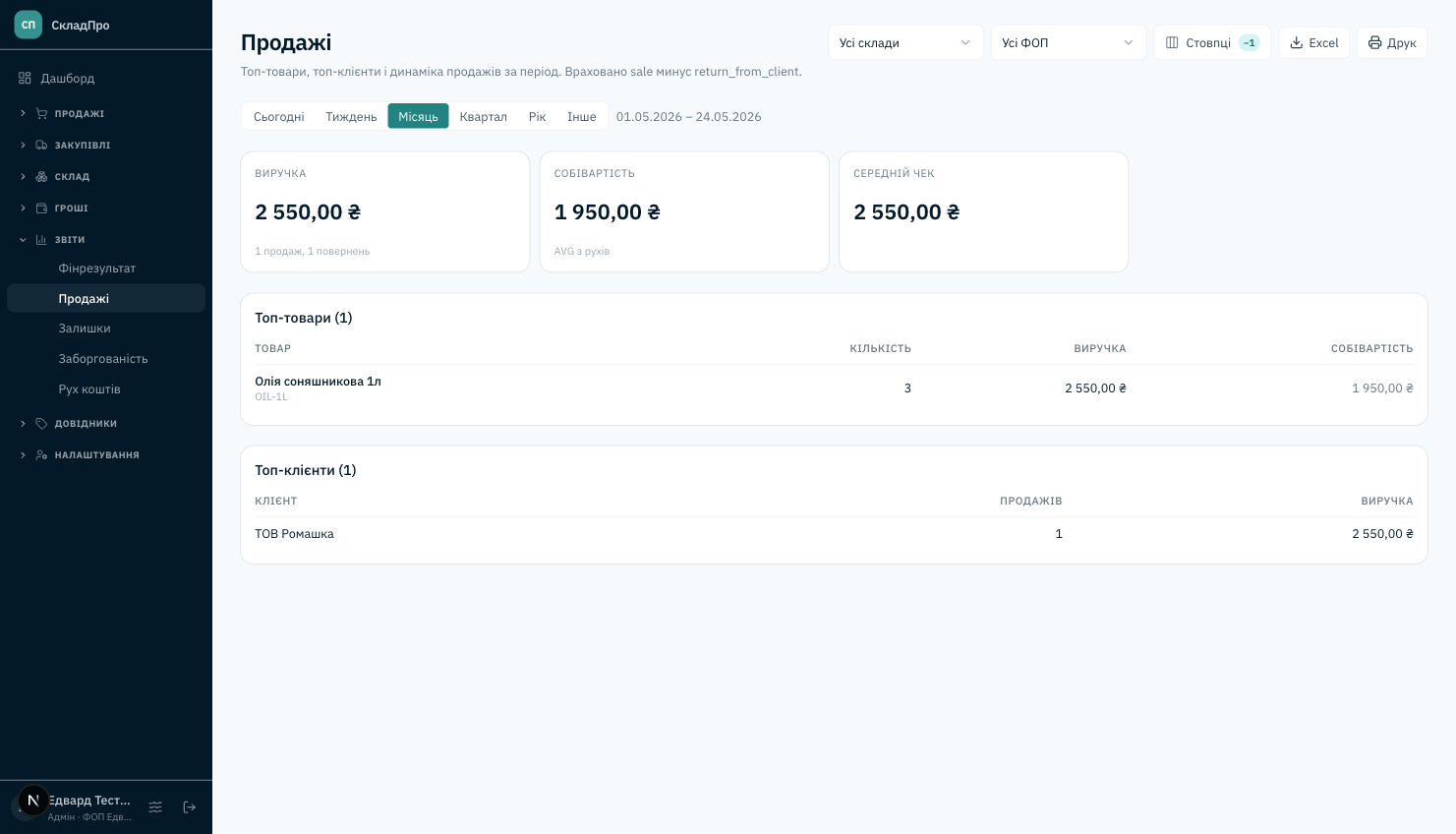Click the tag icon for Довідники
Screen dimensions: 1456x834
(41, 423)
